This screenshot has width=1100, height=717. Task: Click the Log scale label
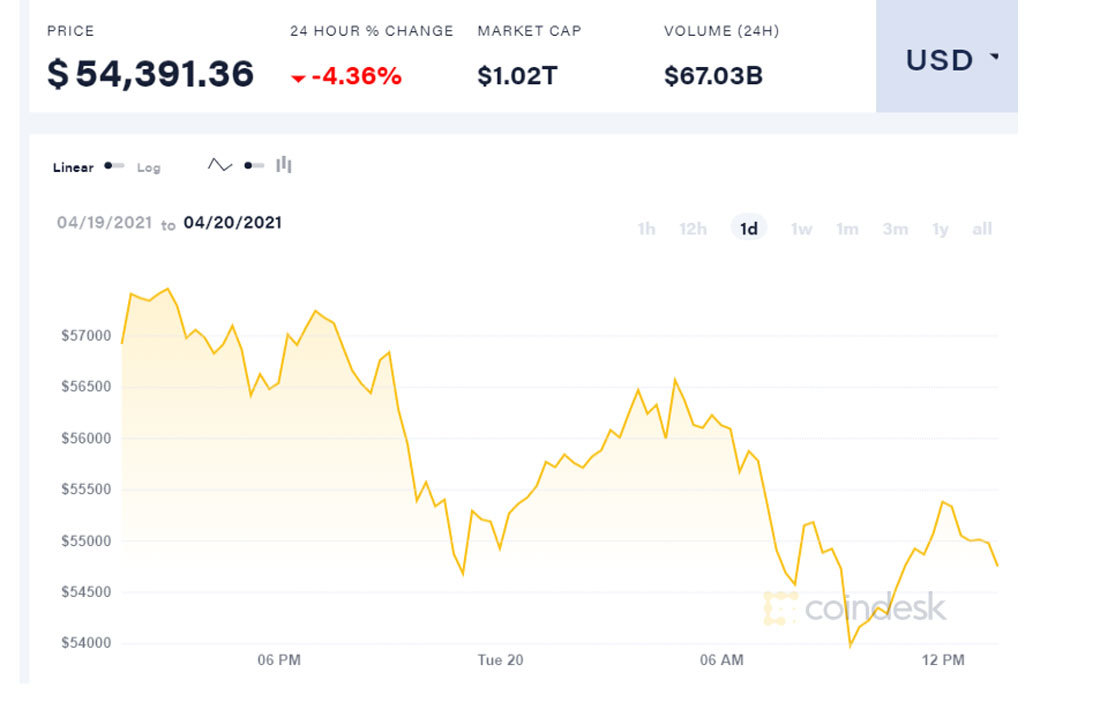point(149,168)
